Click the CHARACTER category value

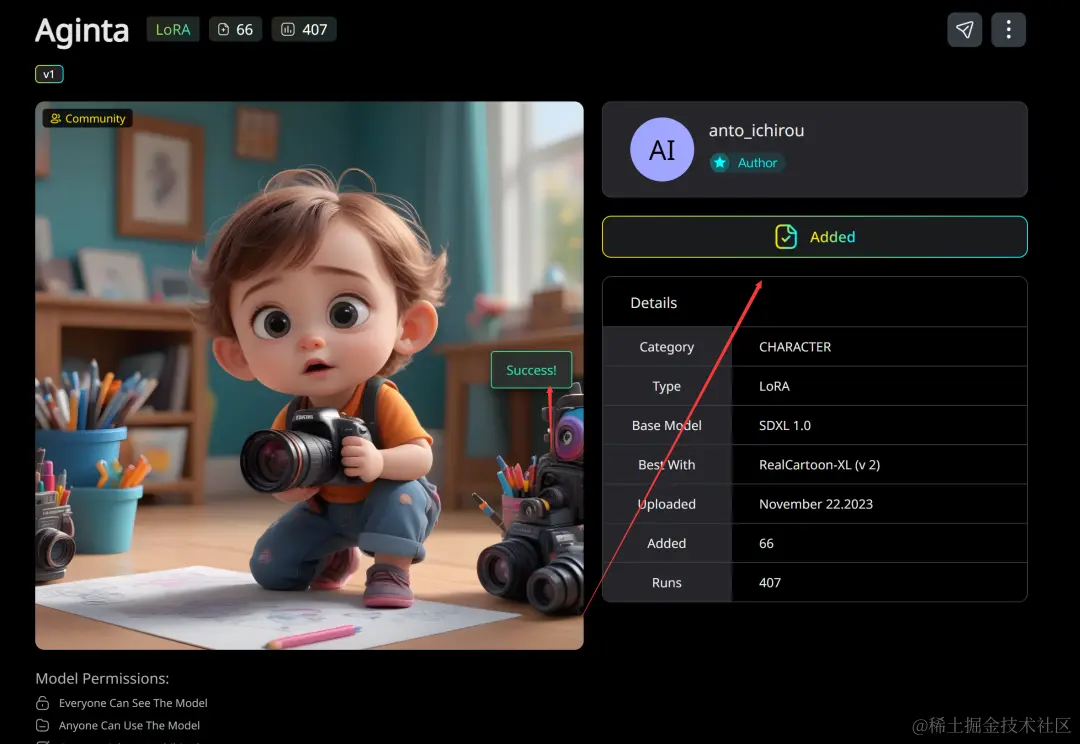point(795,347)
